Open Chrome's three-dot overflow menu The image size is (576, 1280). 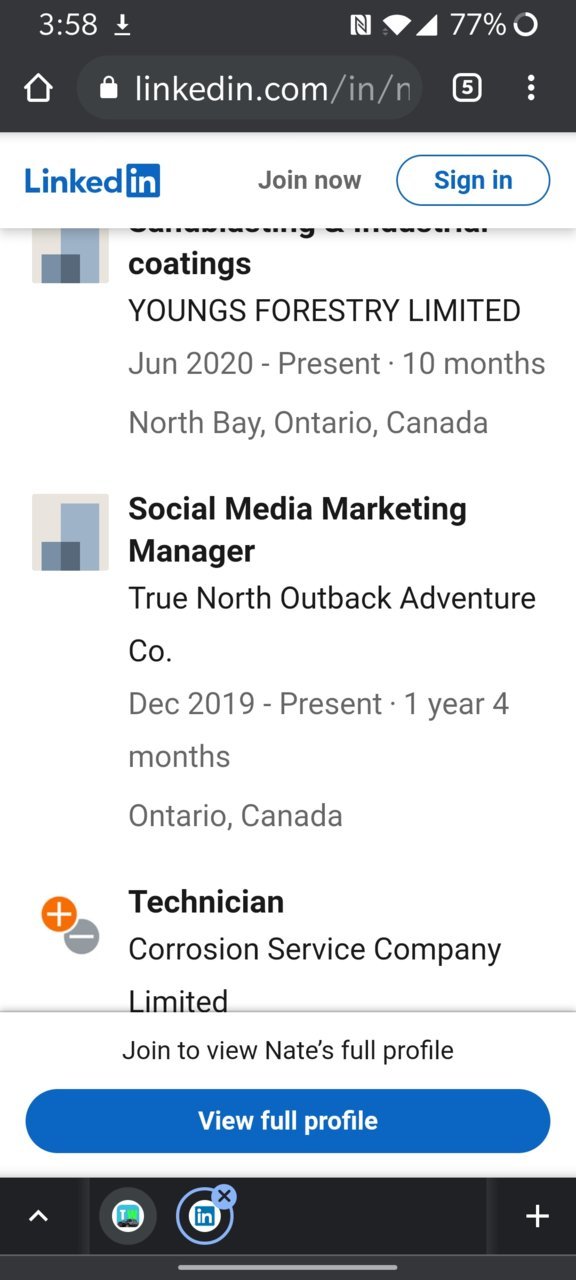(531, 88)
